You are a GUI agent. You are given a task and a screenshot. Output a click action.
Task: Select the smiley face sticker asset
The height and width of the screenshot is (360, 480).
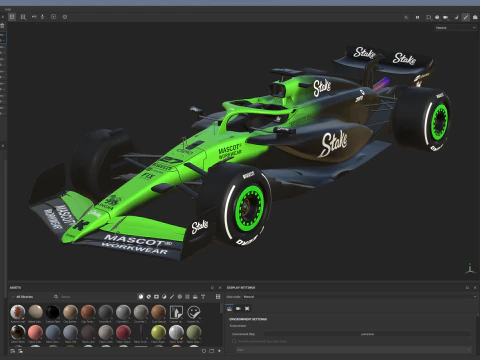(x=194, y=313)
